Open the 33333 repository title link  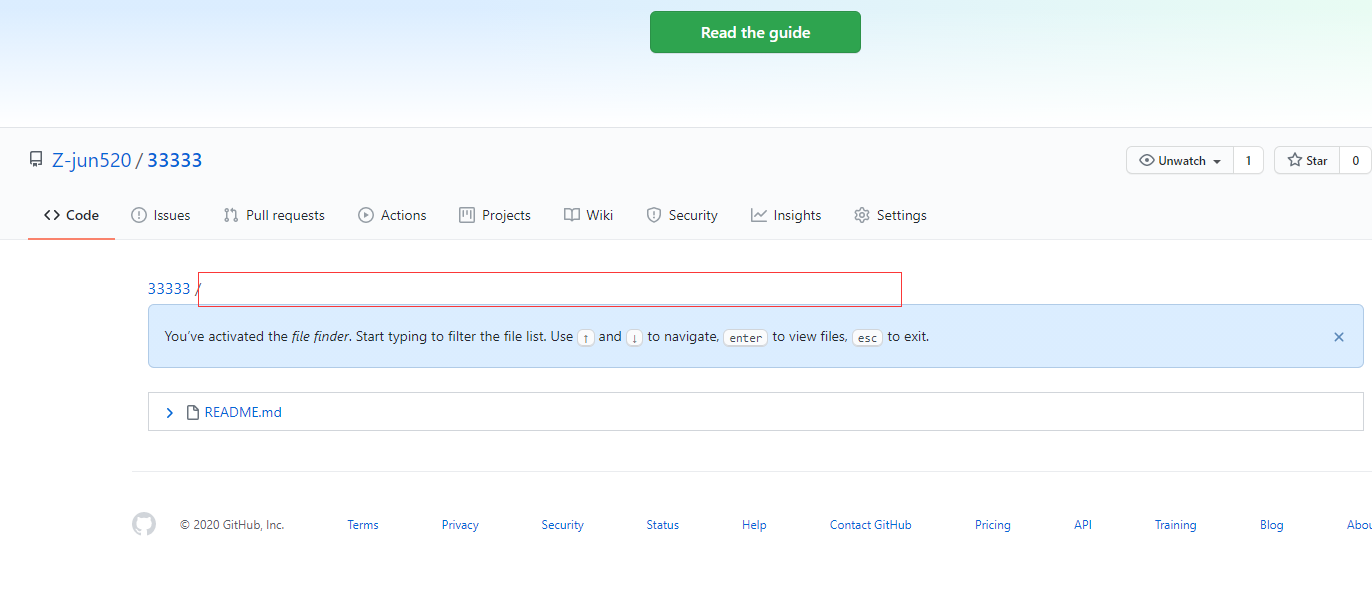coord(175,160)
